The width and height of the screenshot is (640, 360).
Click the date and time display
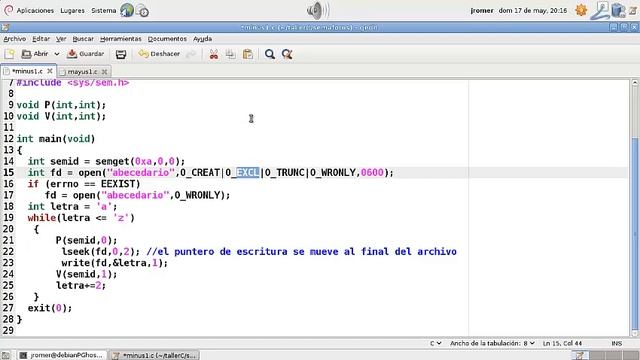[533, 10]
